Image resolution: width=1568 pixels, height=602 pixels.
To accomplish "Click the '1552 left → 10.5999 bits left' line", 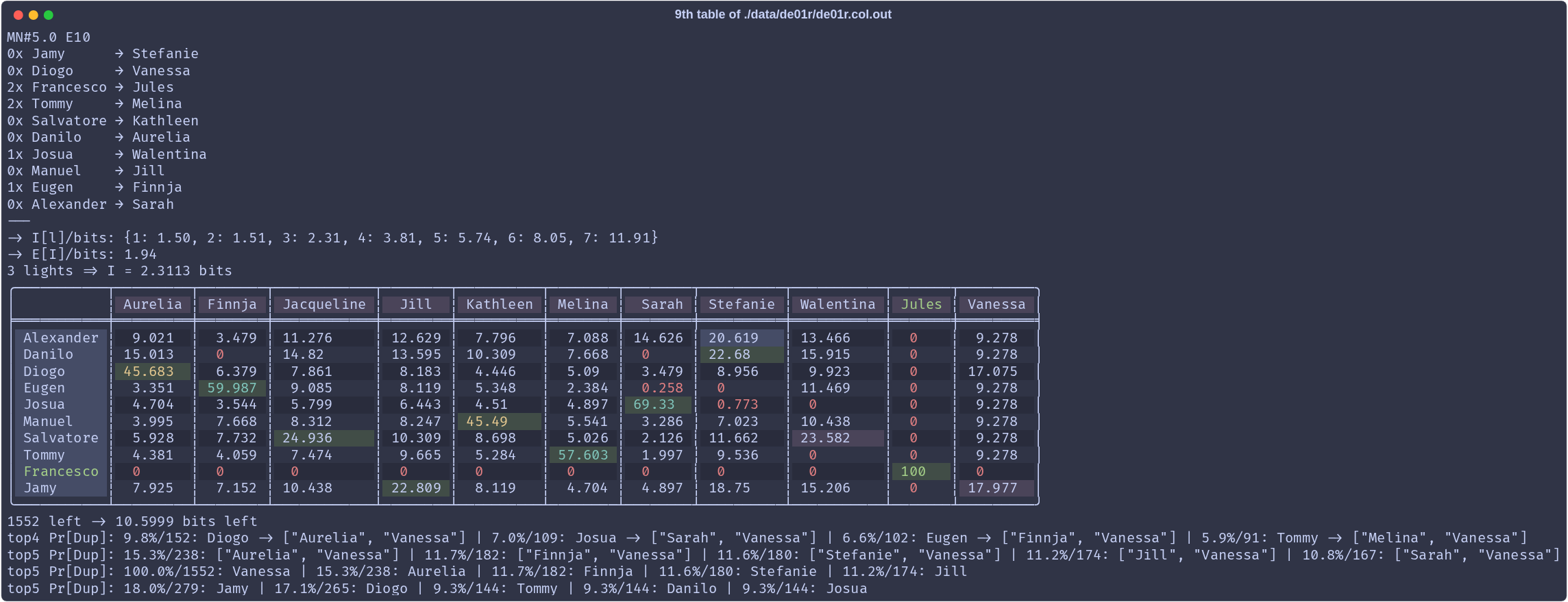I will (x=132, y=521).
